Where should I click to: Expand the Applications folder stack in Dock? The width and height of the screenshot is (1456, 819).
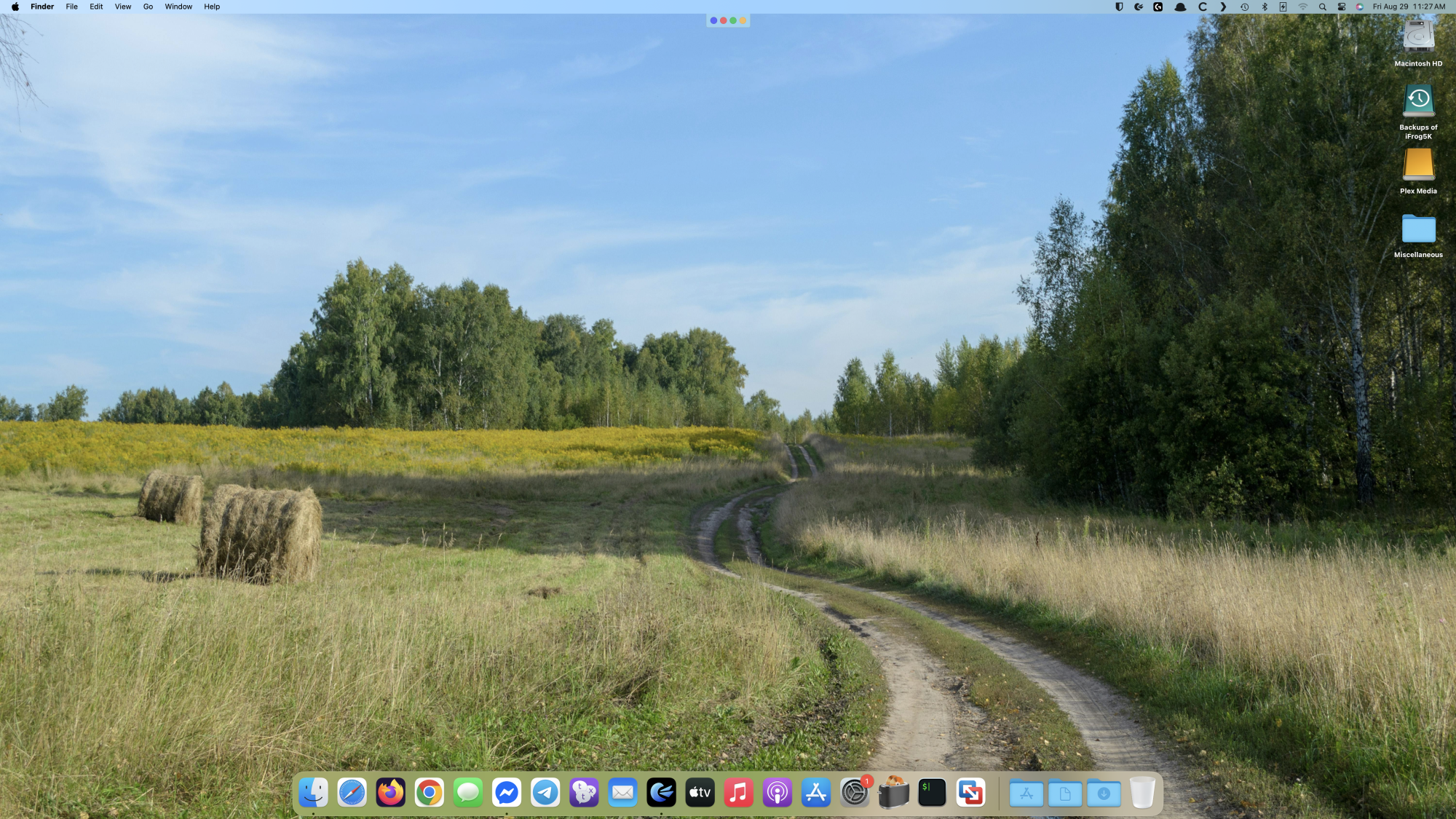click(x=1026, y=793)
